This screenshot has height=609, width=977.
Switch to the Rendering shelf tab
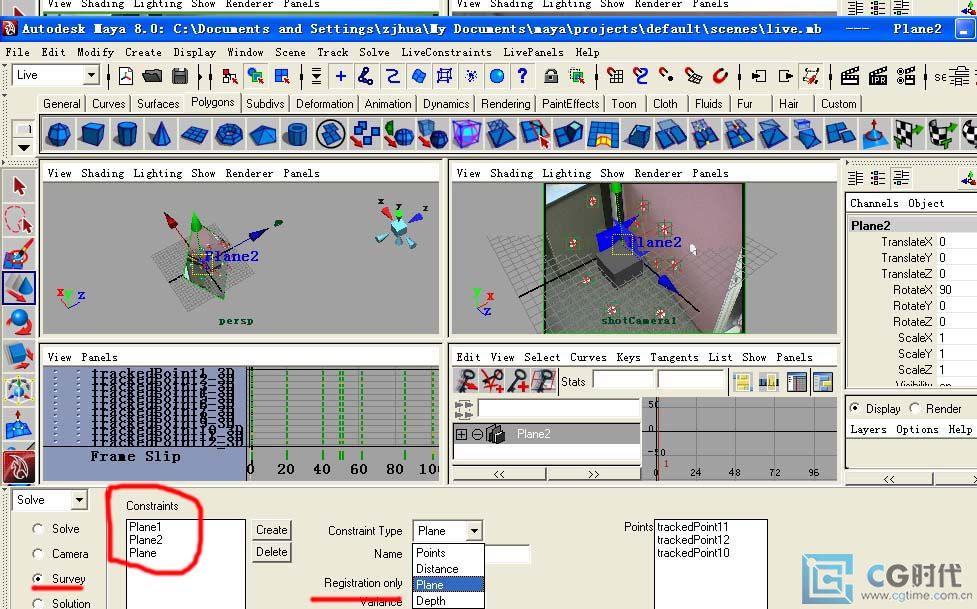pyautogui.click(x=505, y=103)
